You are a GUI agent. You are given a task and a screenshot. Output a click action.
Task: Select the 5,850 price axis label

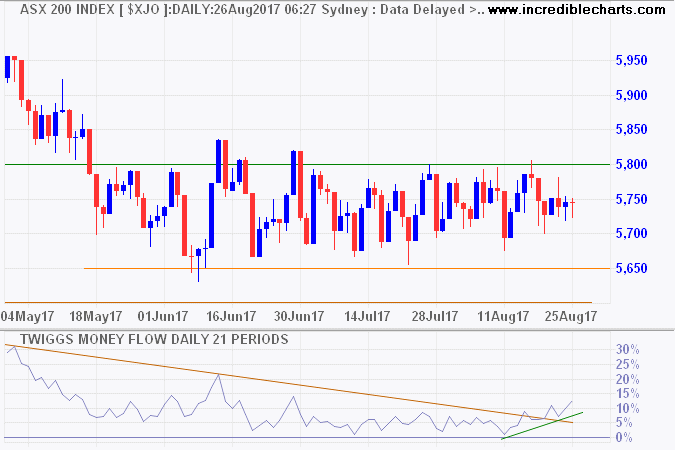tap(632, 129)
